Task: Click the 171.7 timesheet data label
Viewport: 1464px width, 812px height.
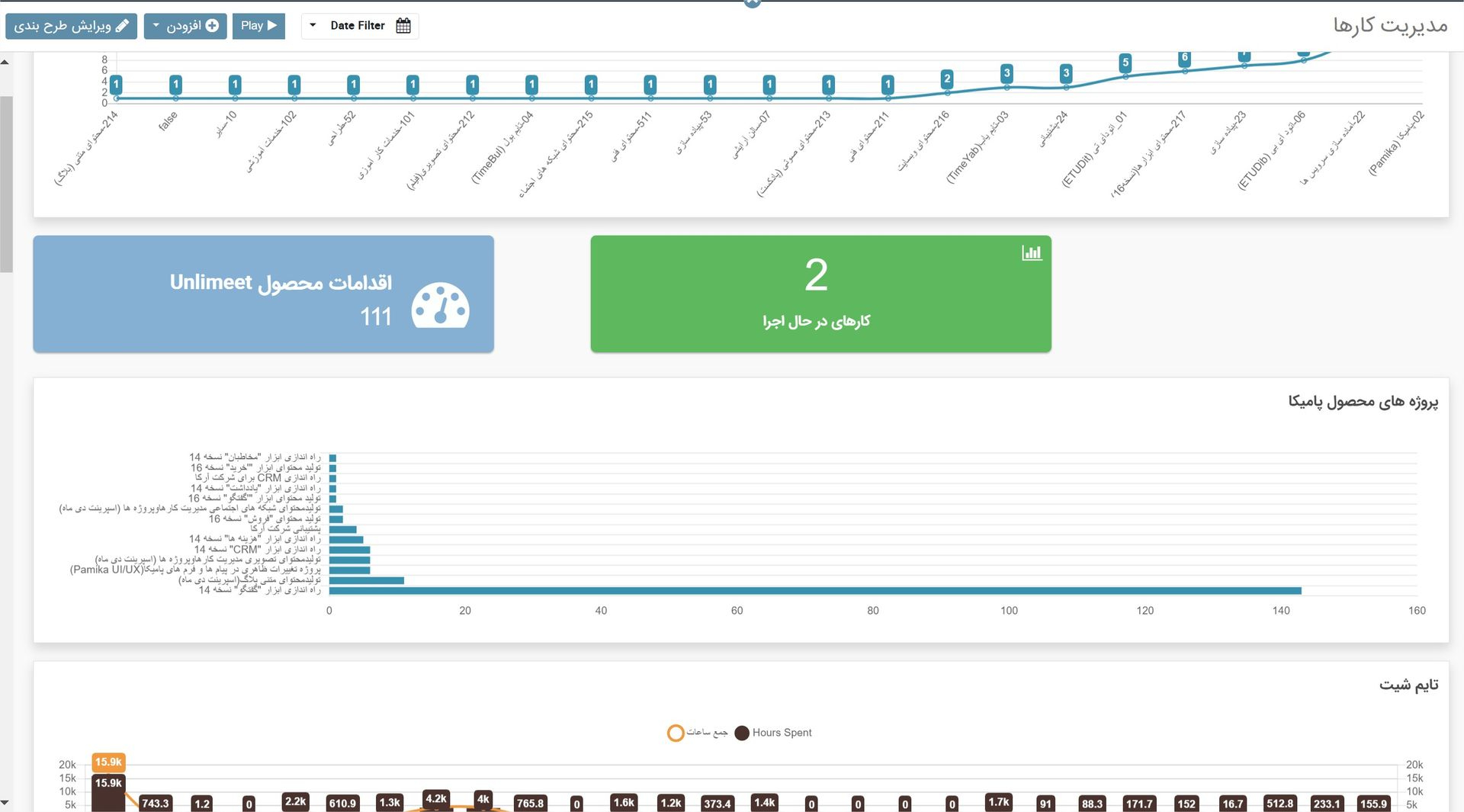Action: (x=1139, y=804)
